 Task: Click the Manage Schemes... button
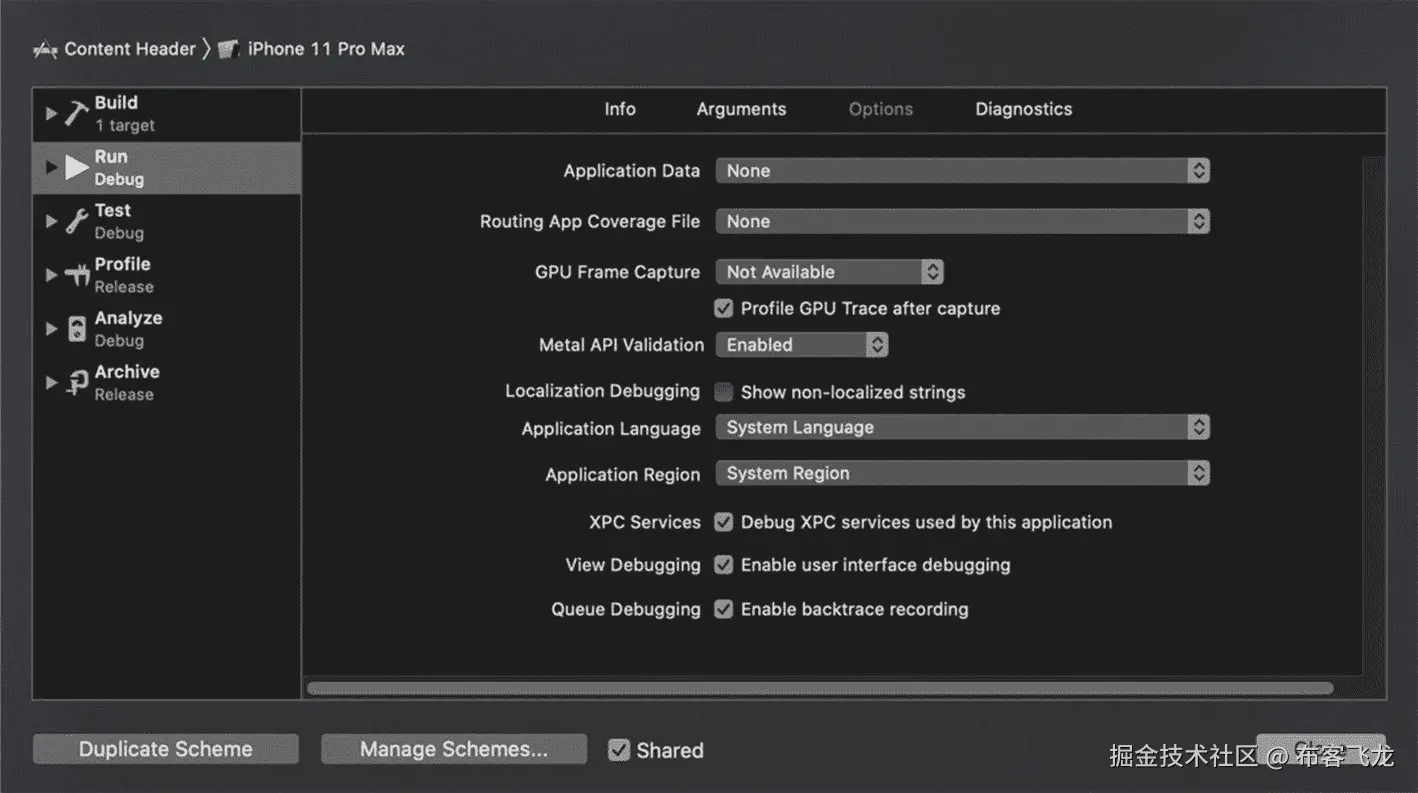454,749
